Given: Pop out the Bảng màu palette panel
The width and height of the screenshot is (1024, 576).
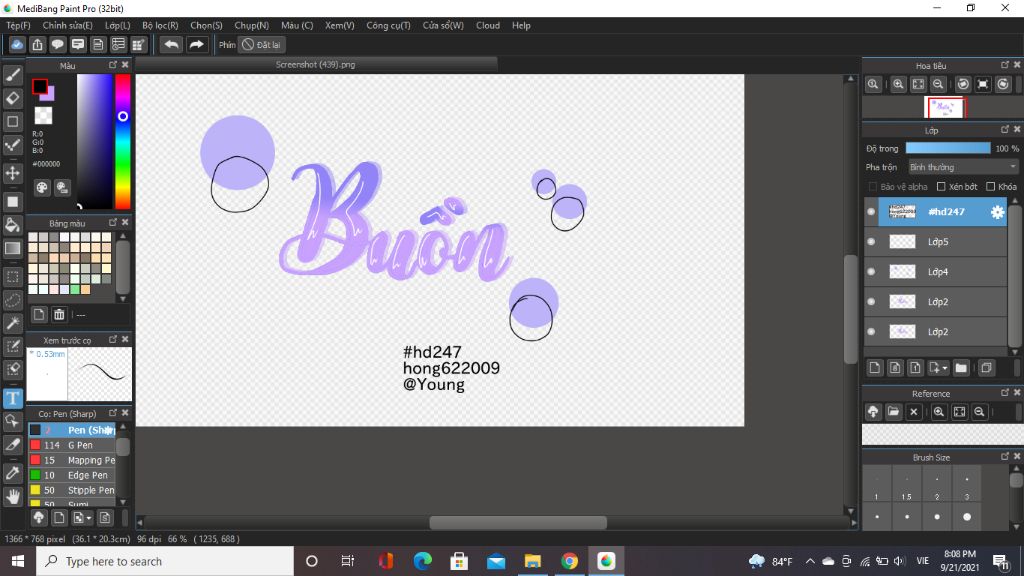Looking at the screenshot, I should click(113, 222).
